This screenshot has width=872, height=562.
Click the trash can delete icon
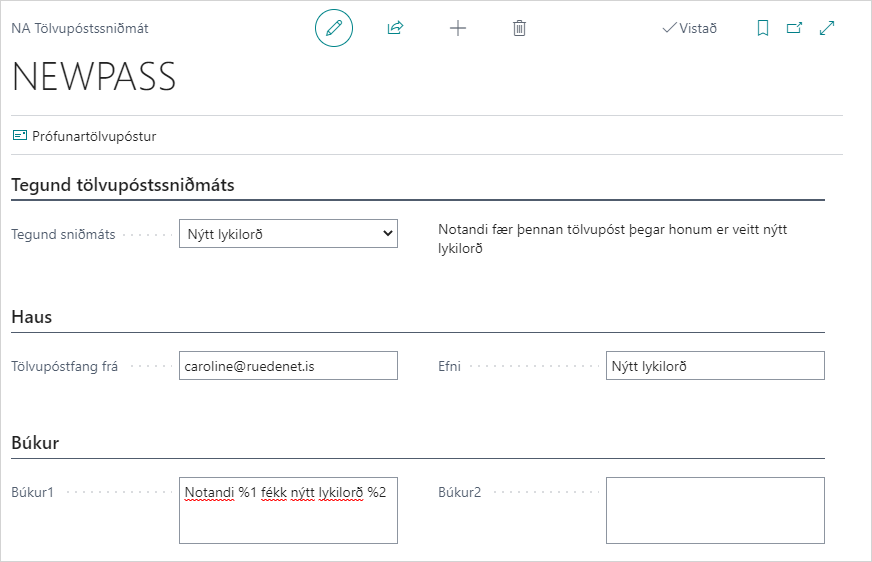point(519,28)
